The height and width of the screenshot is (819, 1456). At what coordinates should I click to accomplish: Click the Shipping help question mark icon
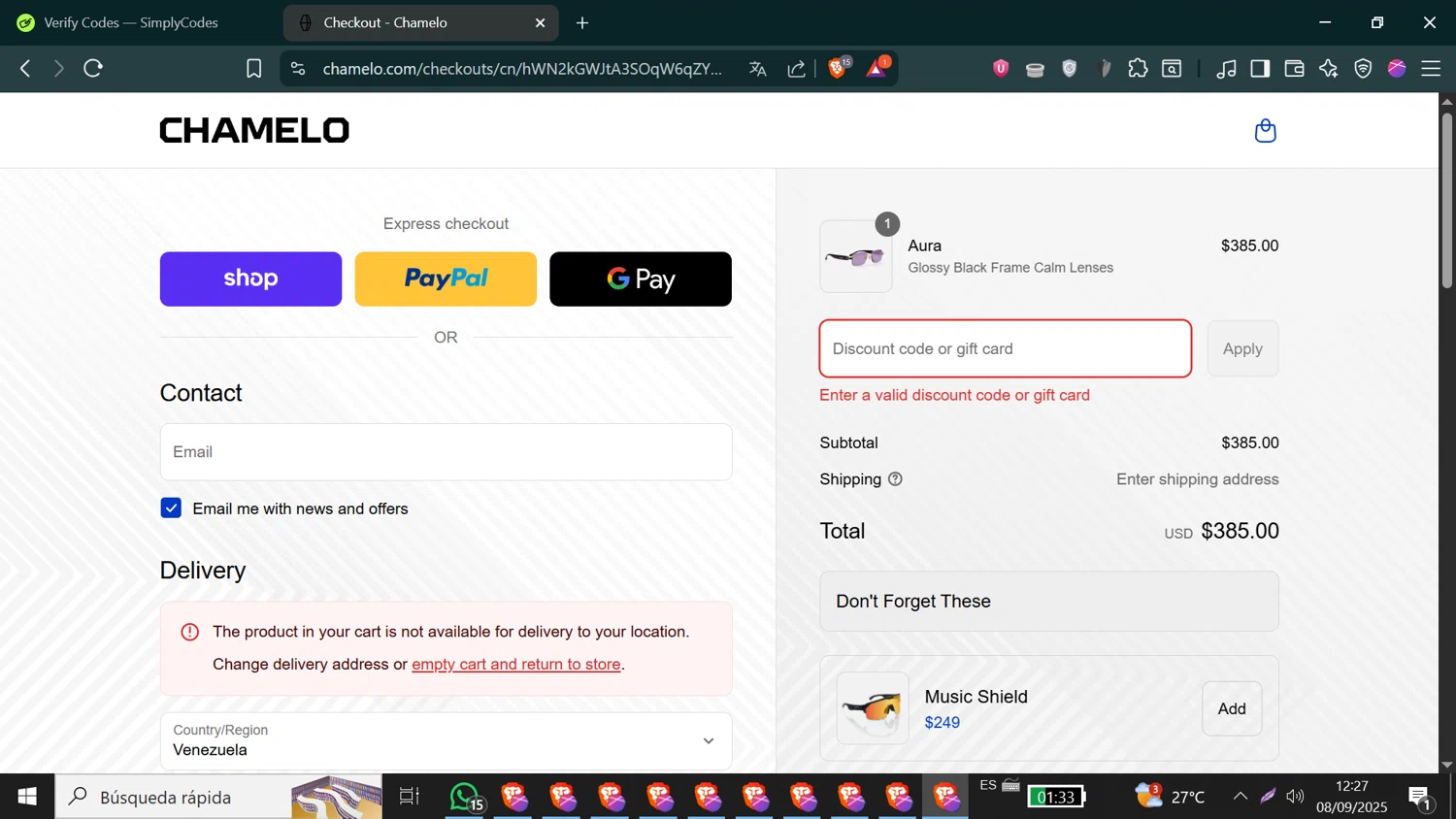[895, 479]
